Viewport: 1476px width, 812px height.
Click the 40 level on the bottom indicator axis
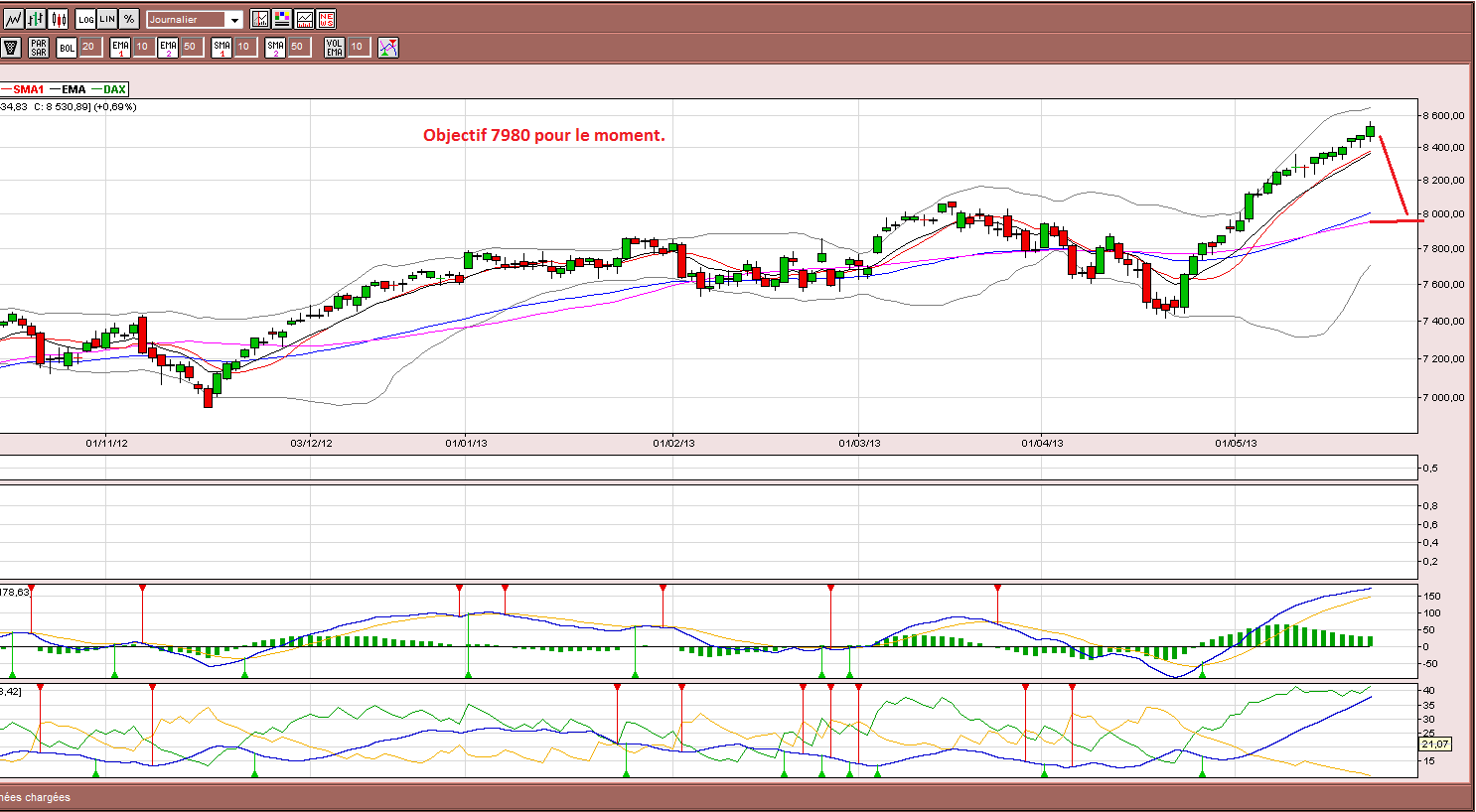pyautogui.click(x=1429, y=690)
